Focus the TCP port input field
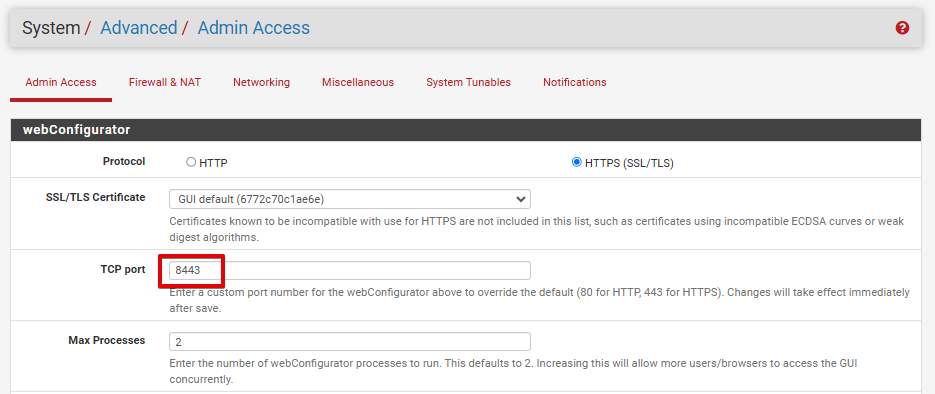Screen dimensions: 935x394 tap(350, 270)
